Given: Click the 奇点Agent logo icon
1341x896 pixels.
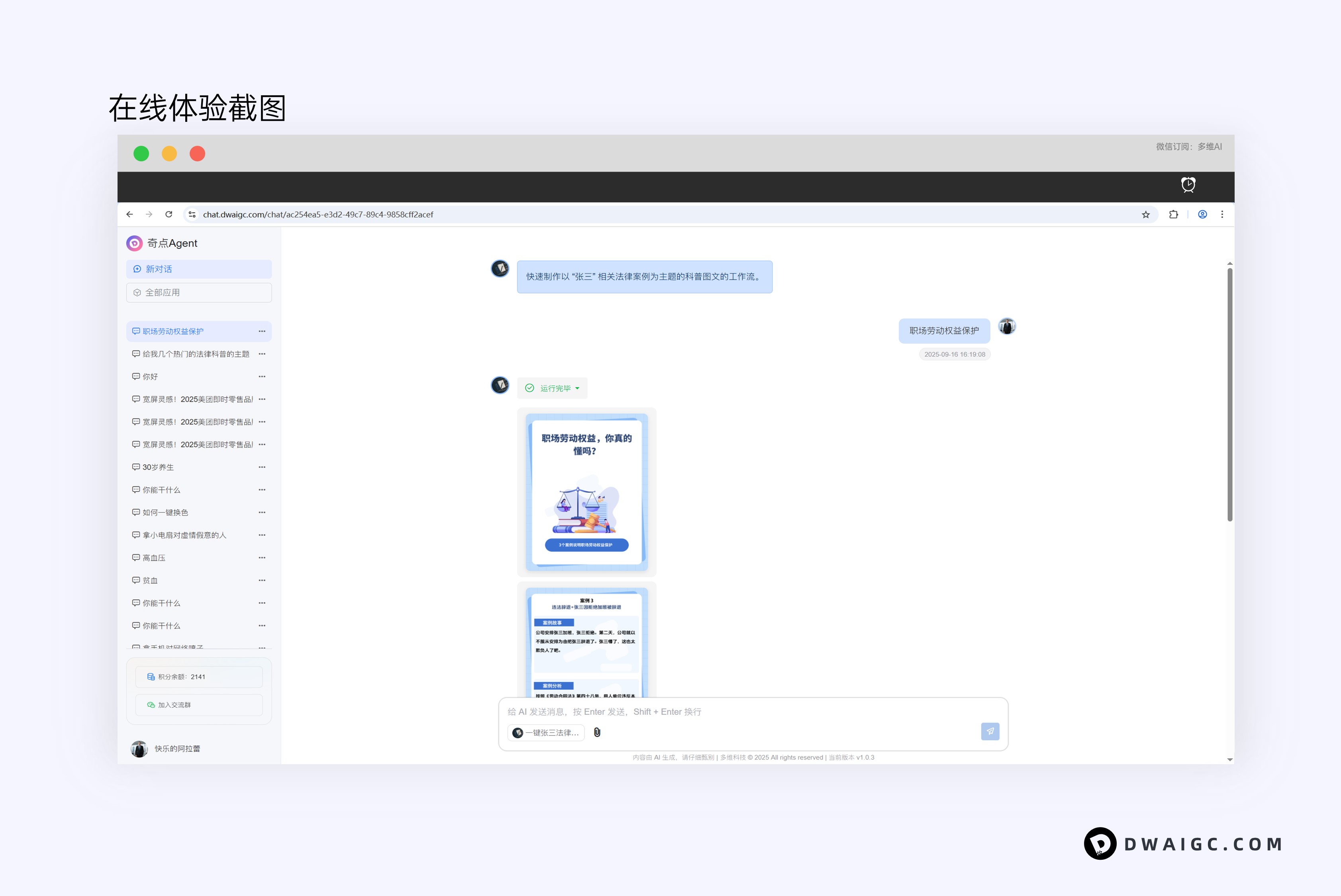Looking at the screenshot, I should click(x=134, y=243).
